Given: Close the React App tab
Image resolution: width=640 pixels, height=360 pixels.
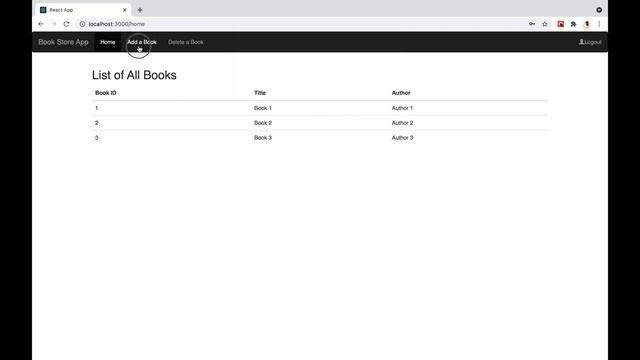Looking at the screenshot, I should (x=124, y=10).
